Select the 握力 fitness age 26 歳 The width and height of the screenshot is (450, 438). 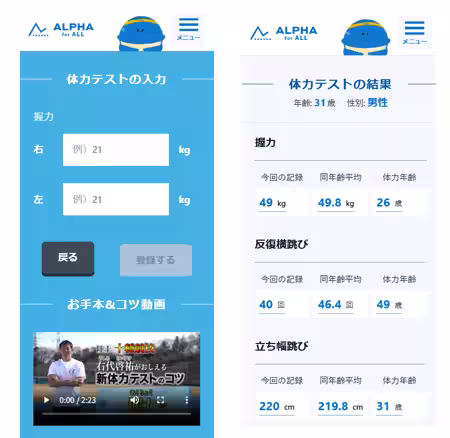[389, 203]
